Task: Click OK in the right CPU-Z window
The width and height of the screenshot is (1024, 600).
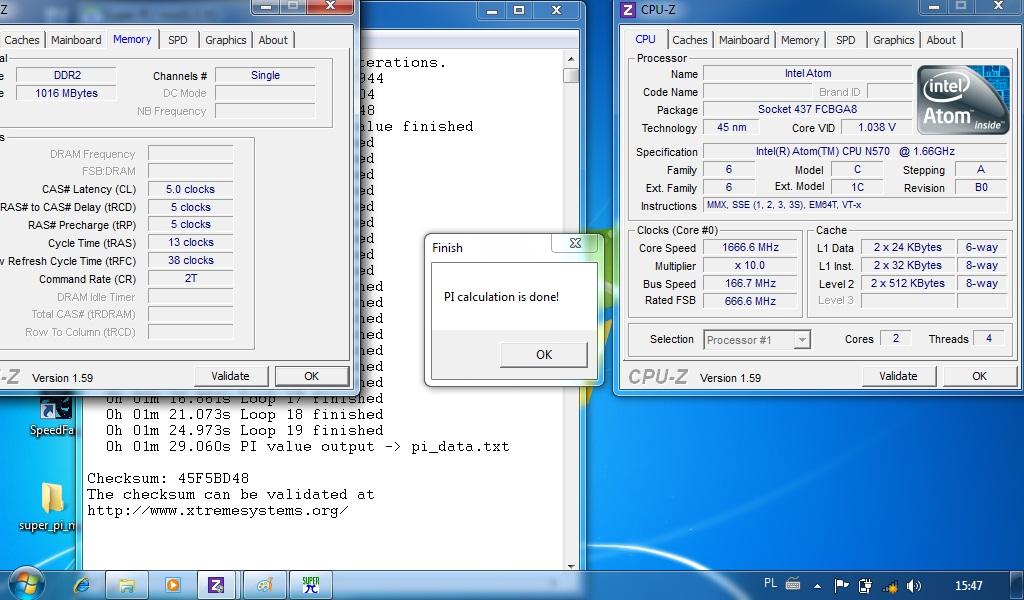Action: point(979,376)
